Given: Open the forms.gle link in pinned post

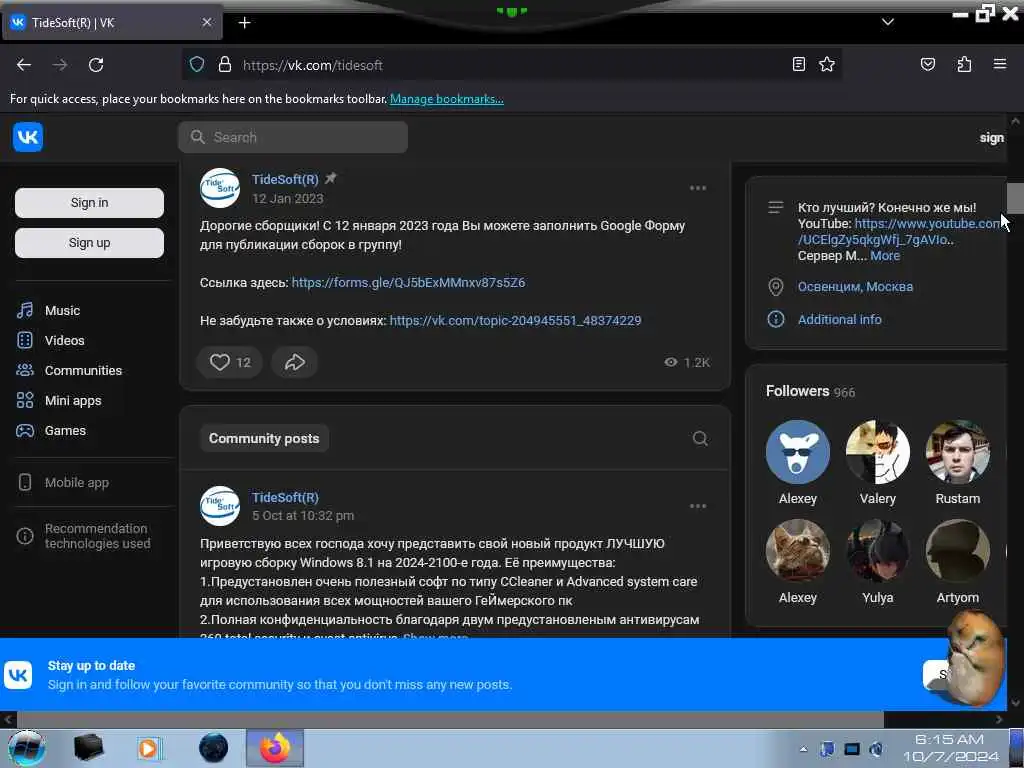Looking at the screenshot, I should point(408,283).
